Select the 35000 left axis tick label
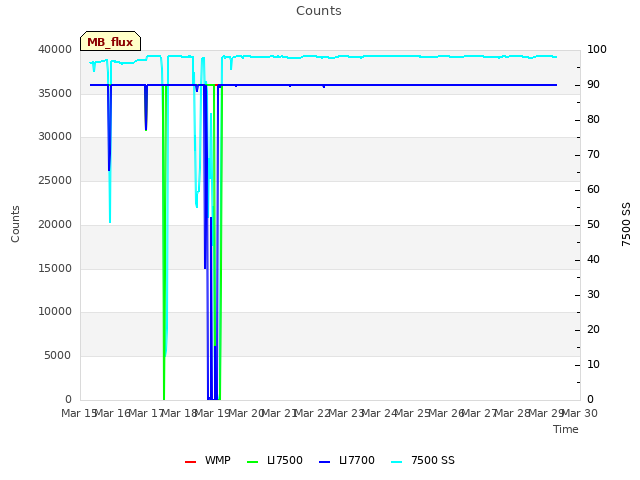The width and height of the screenshot is (640, 480). [55, 93]
